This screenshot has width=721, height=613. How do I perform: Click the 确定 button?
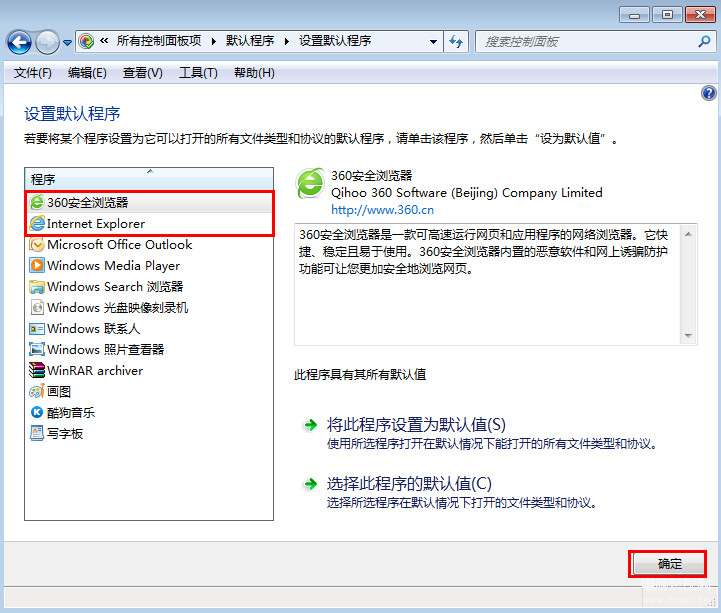[669, 564]
